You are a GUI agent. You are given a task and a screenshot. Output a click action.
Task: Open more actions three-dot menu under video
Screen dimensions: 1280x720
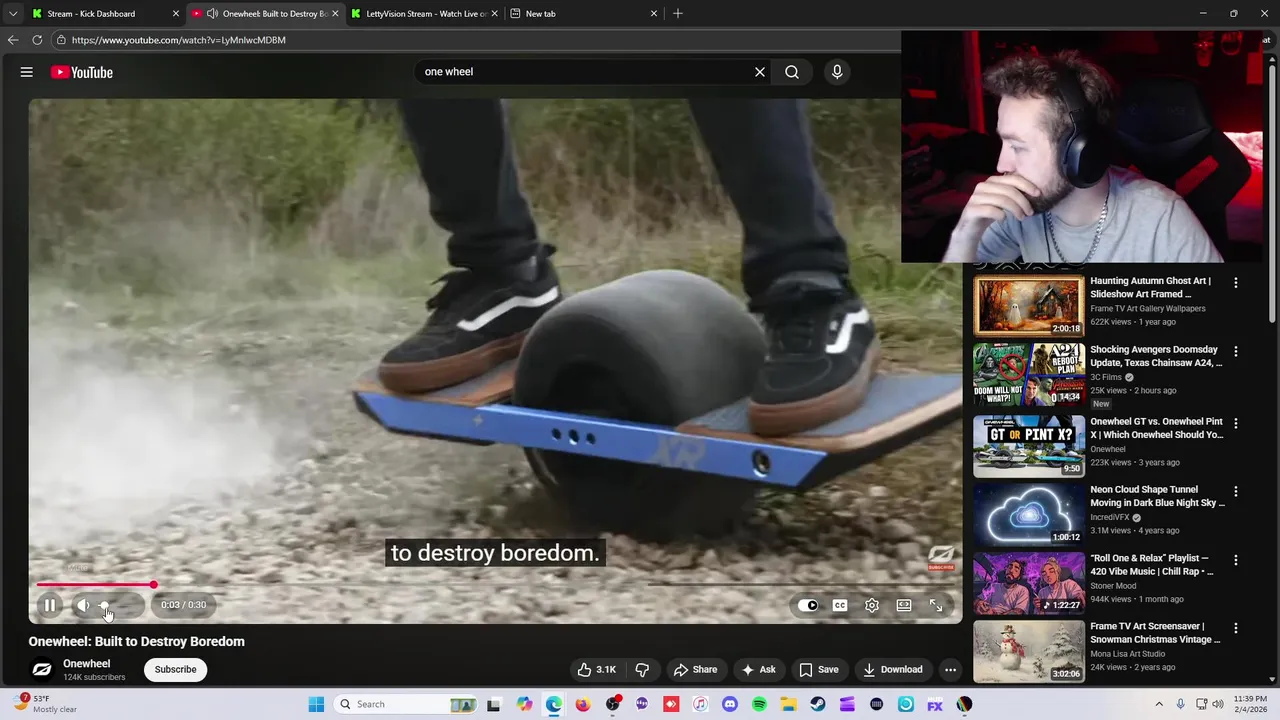[x=950, y=669]
